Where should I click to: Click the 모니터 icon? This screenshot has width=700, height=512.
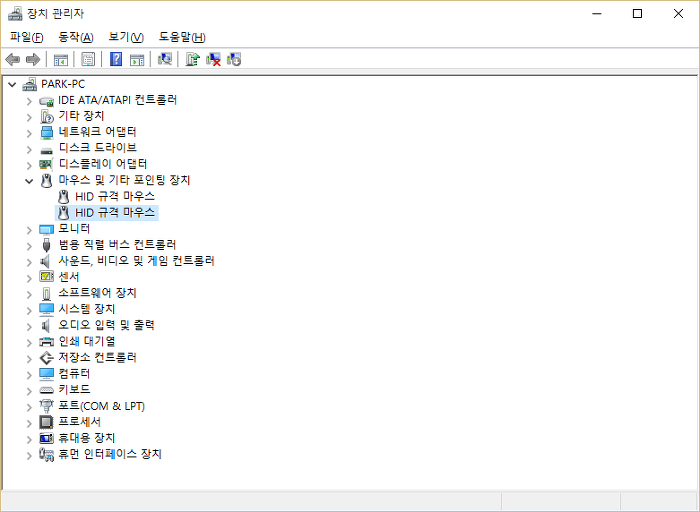pyautogui.click(x=46, y=229)
